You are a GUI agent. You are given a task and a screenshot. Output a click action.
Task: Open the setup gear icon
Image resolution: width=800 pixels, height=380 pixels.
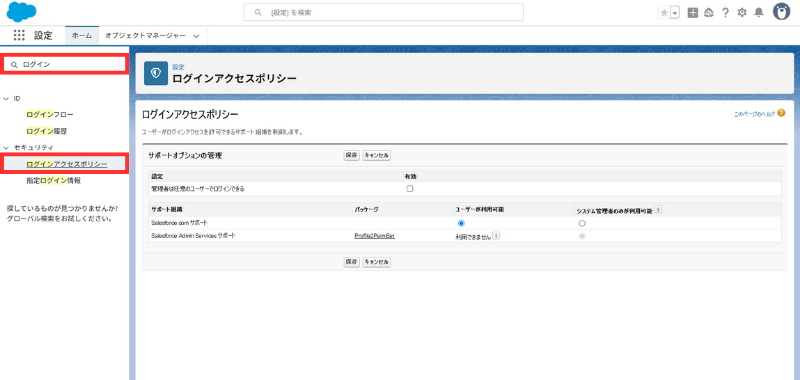[742, 13]
